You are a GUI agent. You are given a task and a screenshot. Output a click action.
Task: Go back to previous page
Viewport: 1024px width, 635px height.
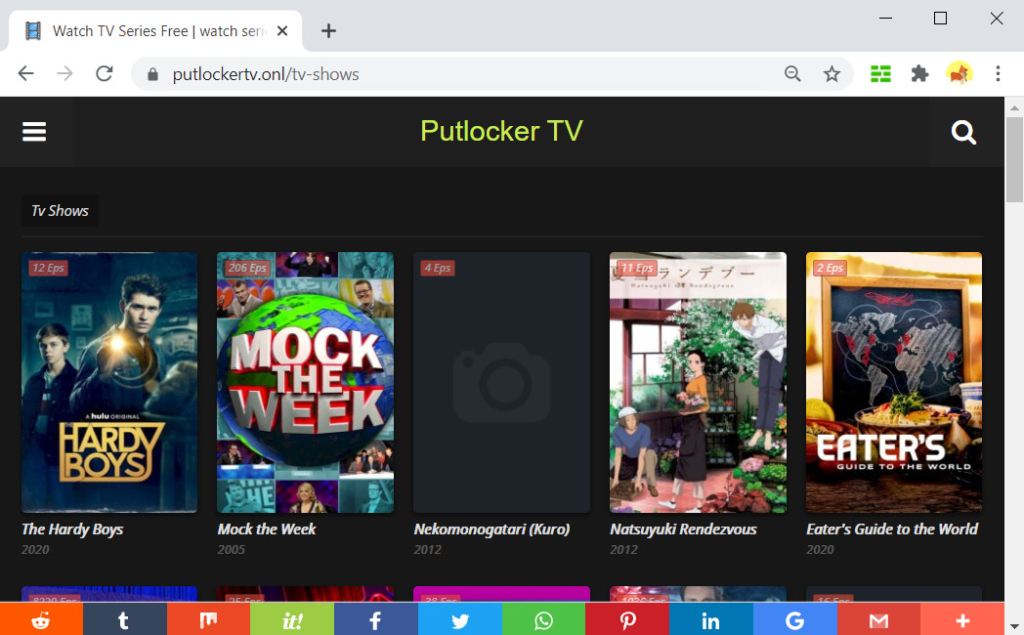pyautogui.click(x=25, y=74)
